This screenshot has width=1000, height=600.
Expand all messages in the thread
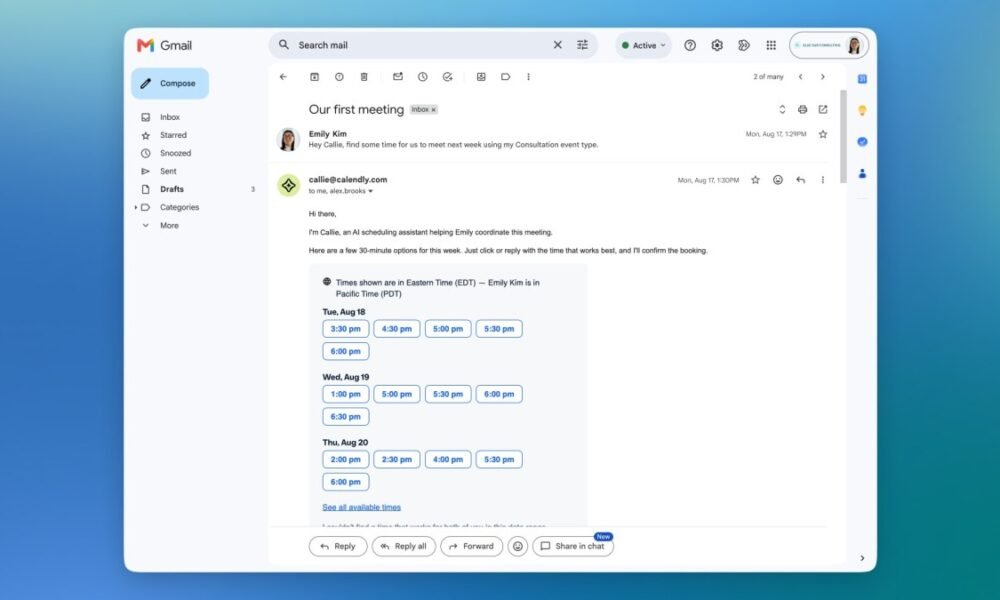(x=782, y=110)
